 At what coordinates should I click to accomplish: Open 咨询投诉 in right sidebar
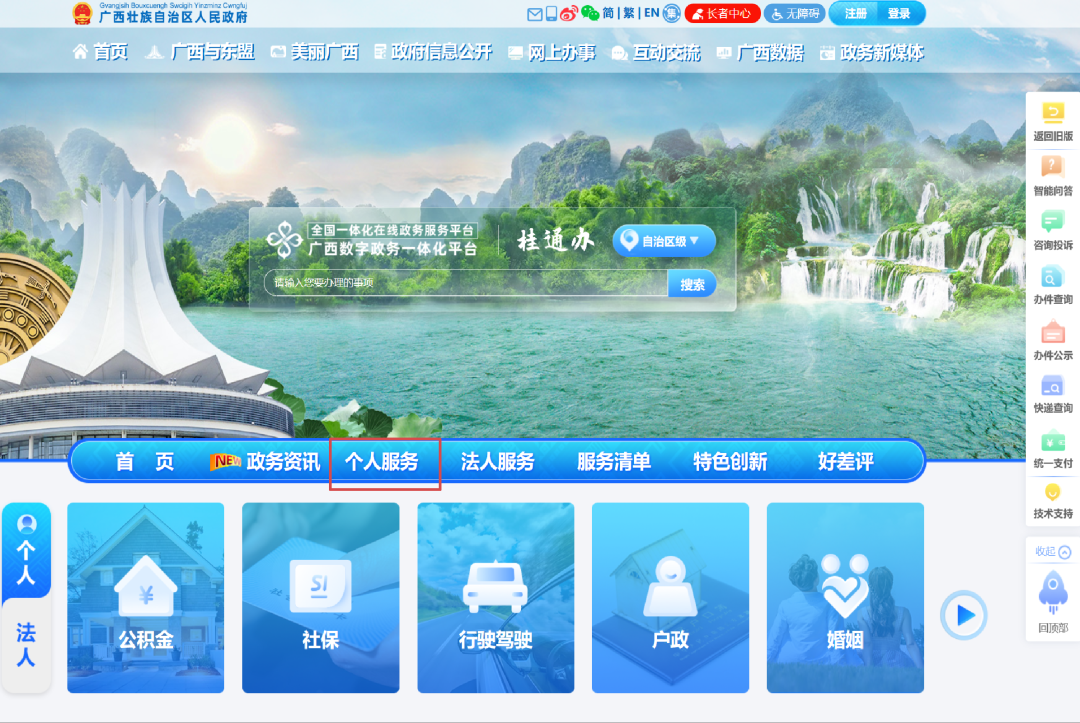click(x=1052, y=222)
